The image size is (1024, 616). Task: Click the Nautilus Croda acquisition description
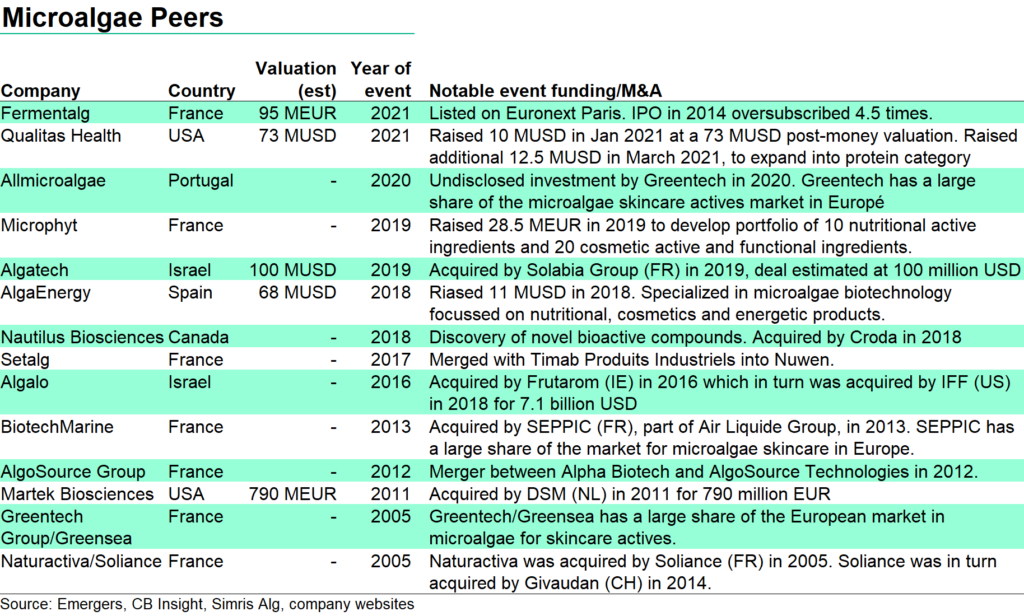[695, 338]
